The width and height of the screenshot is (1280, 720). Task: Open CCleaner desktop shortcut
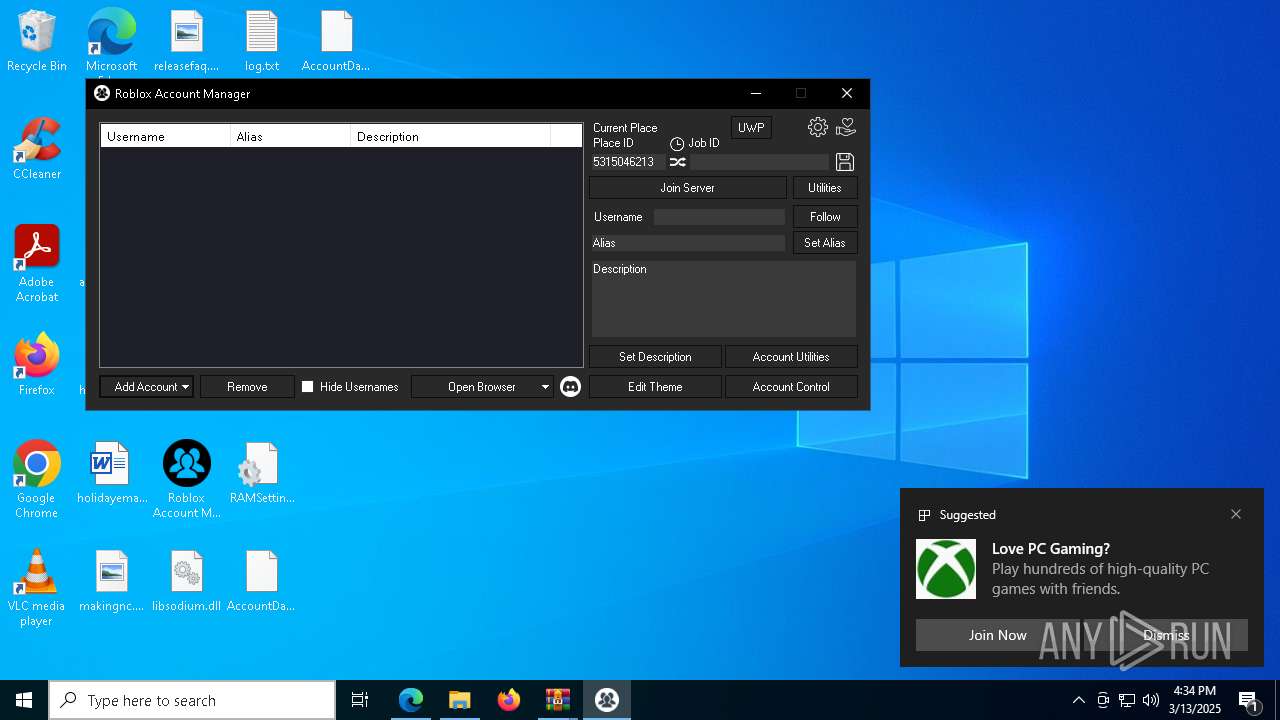(x=37, y=149)
